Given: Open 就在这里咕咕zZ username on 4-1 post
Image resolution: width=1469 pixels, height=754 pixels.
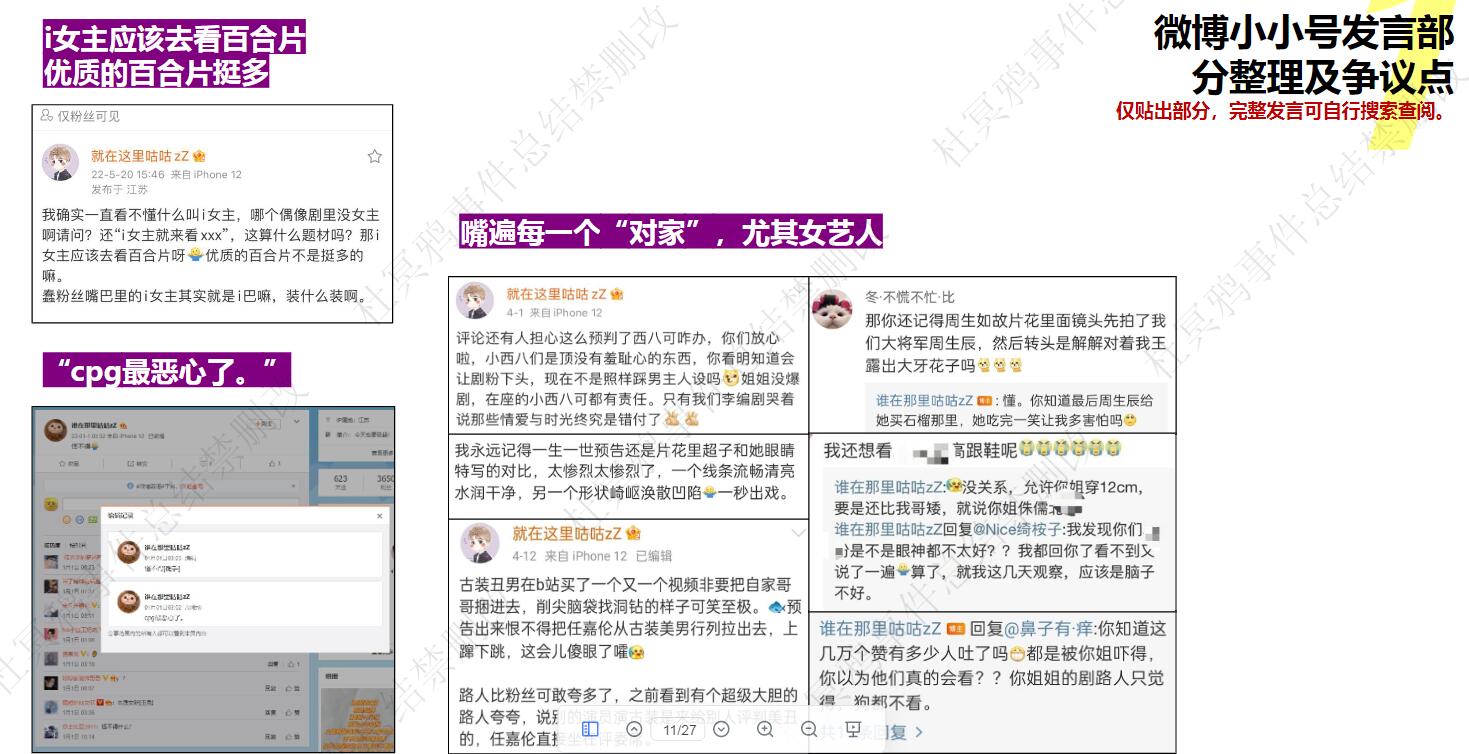Looking at the screenshot, I should [557, 294].
